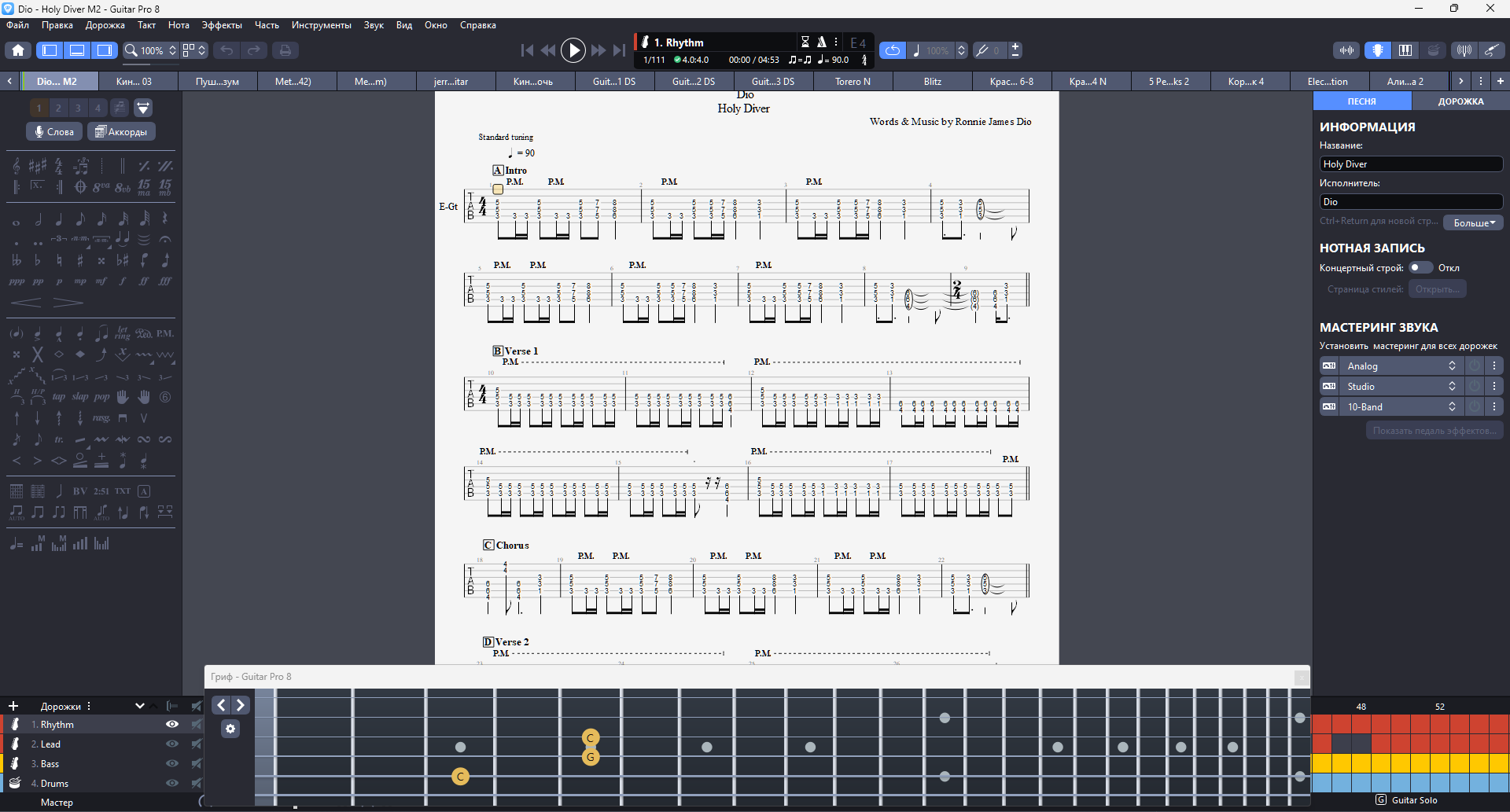The width and height of the screenshot is (1510, 812).
Task: Hide the Drums track eye icon
Action: click(172, 783)
